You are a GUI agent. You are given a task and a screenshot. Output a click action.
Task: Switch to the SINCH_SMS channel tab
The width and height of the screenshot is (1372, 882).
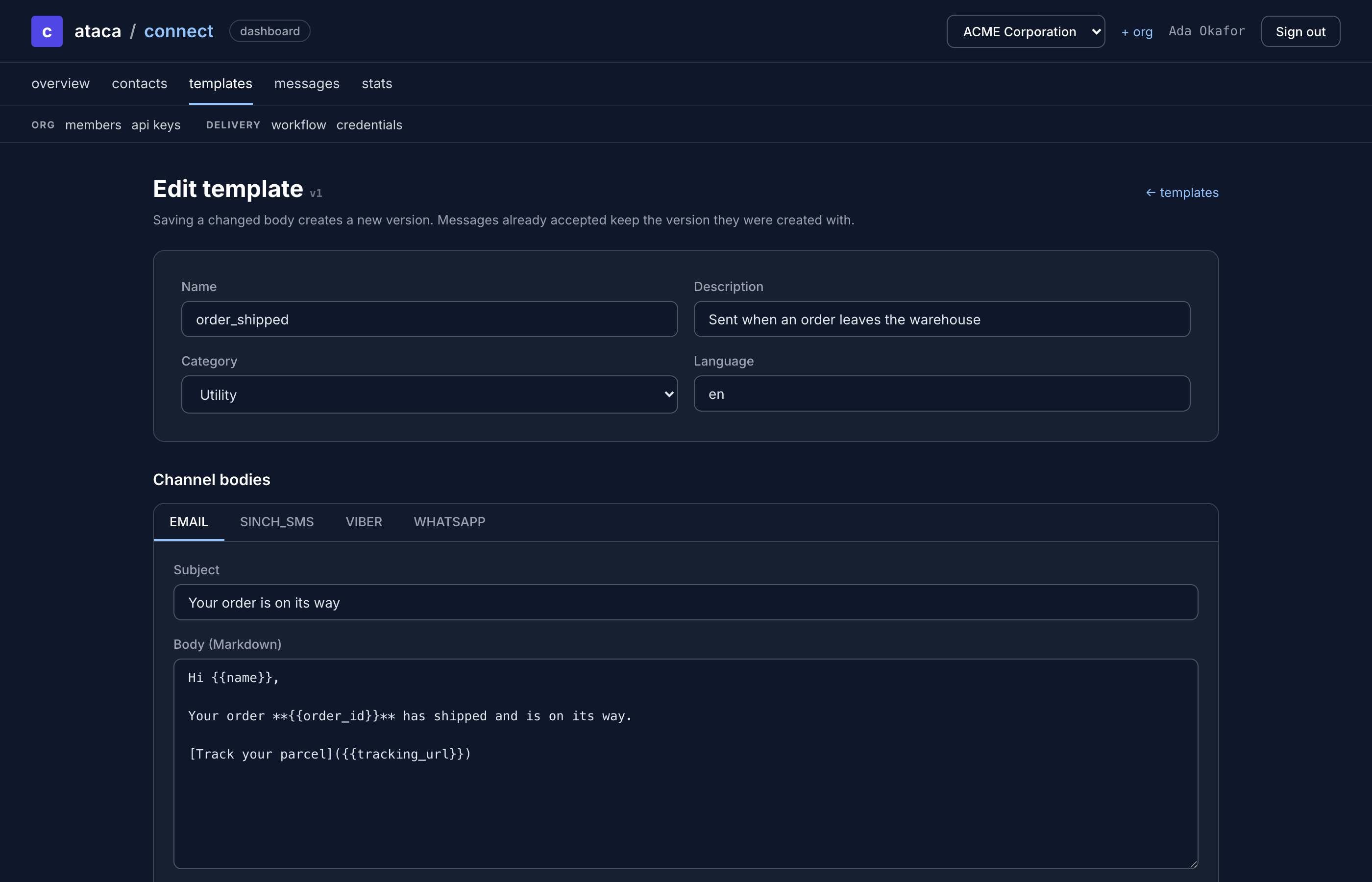276,522
